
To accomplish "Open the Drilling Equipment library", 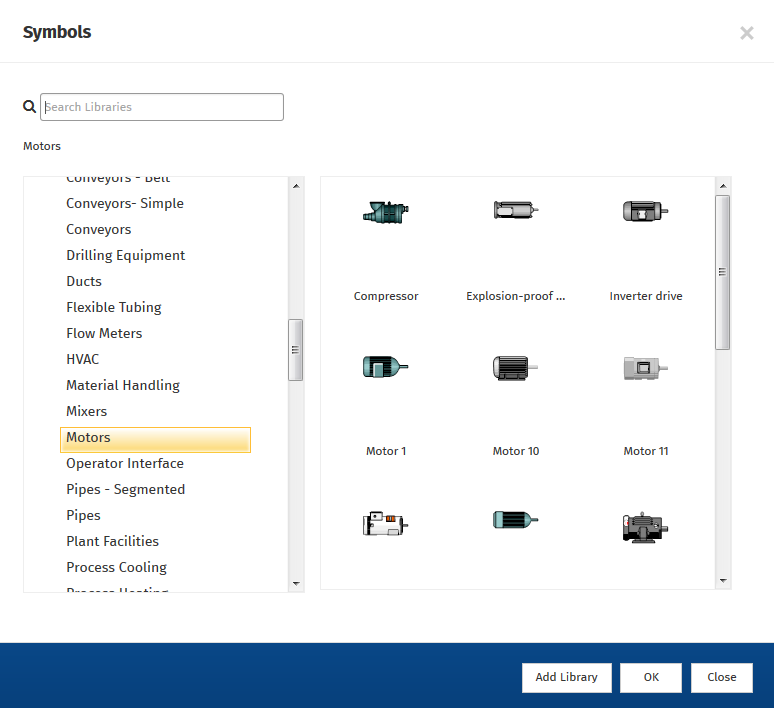I will tap(125, 255).
